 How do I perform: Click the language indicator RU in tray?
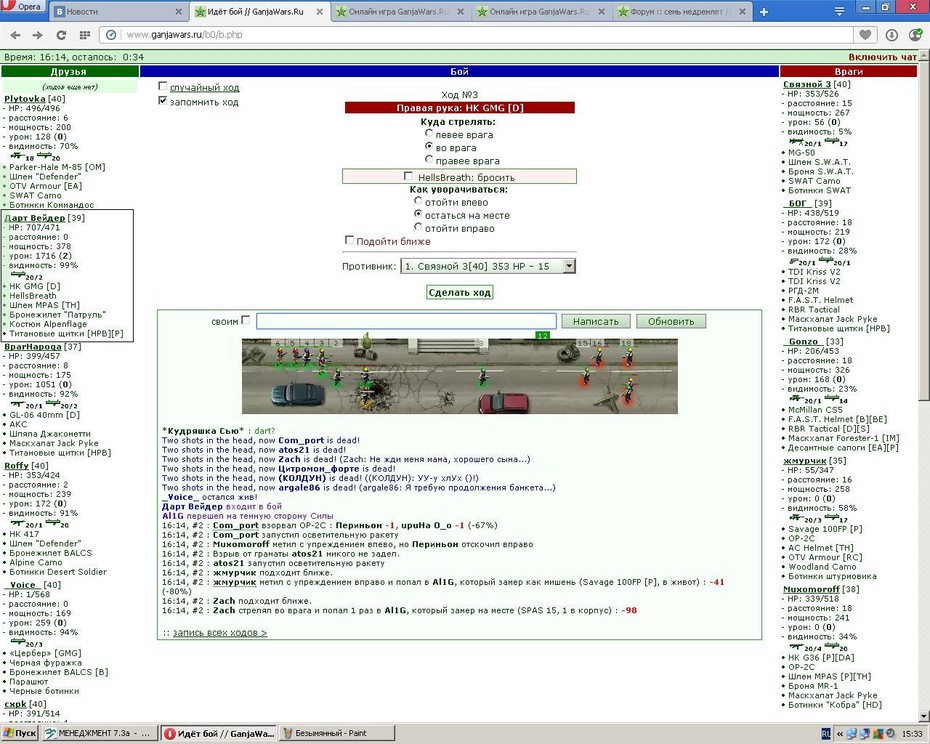pos(826,734)
